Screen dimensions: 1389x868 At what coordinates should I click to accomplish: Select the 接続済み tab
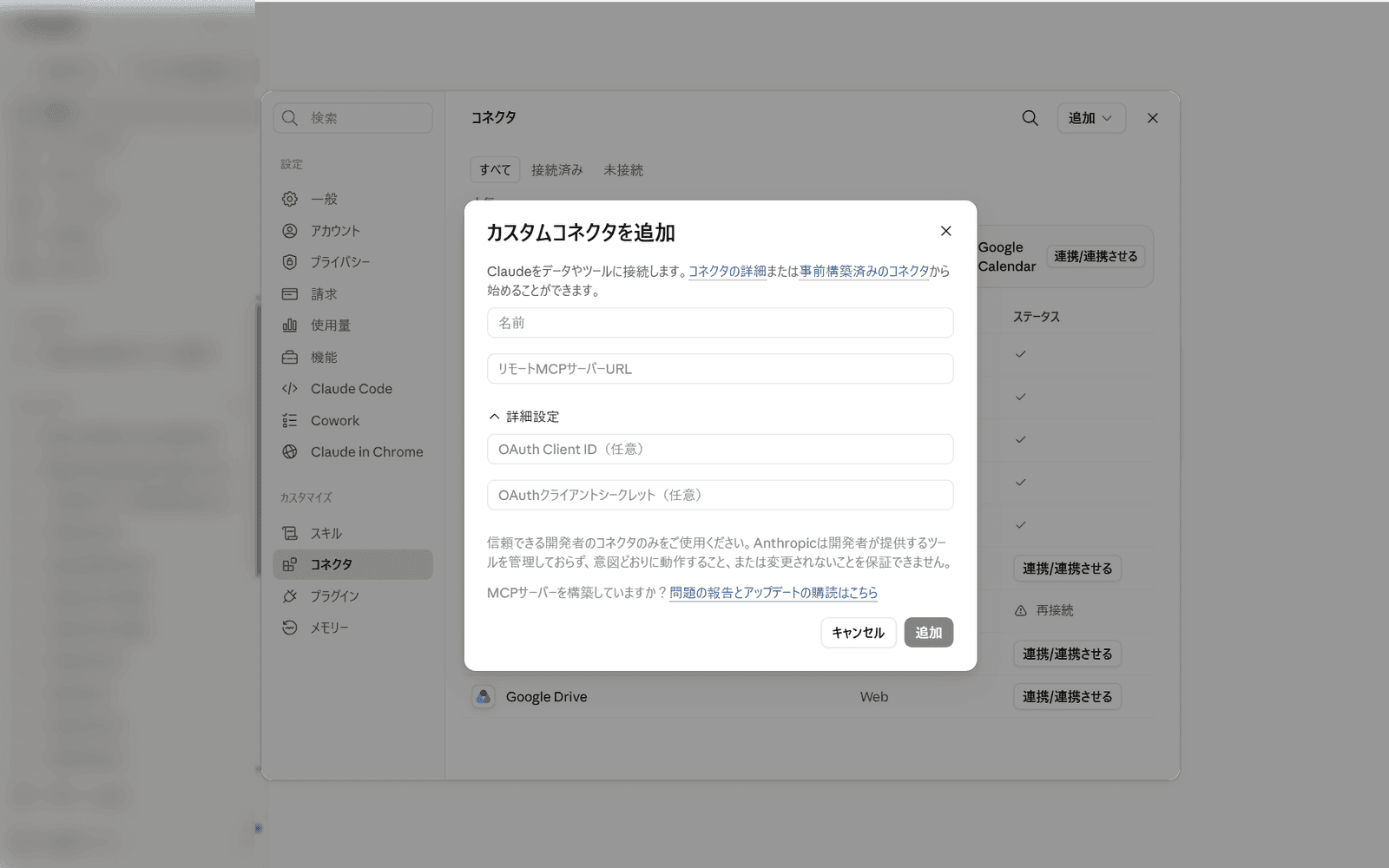pos(557,170)
